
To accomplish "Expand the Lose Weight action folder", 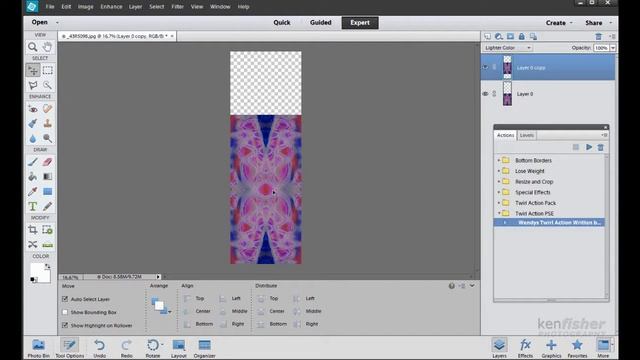I will click(x=498, y=171).
